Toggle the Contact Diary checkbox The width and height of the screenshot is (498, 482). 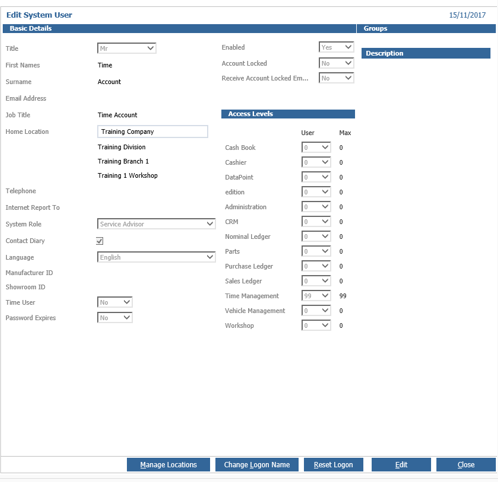100,241
